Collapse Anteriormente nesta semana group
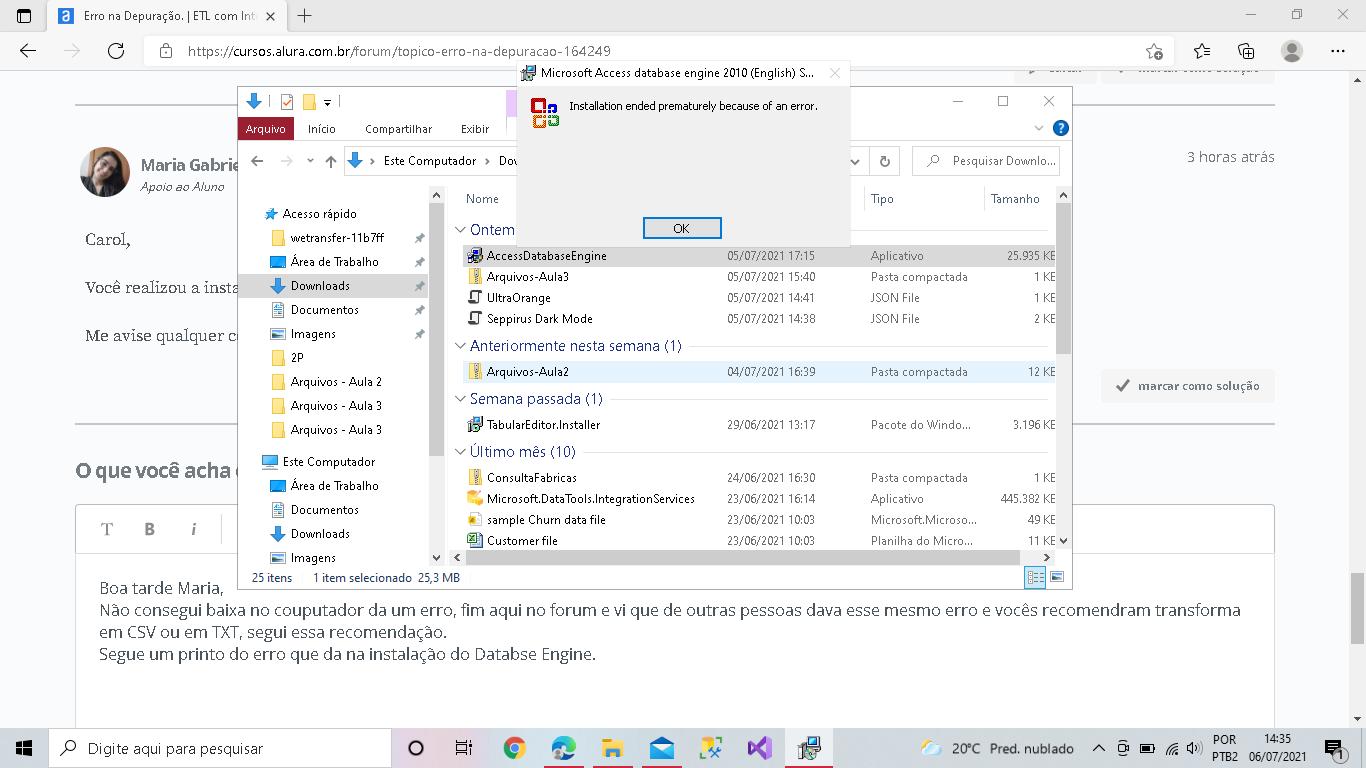 click(460, 346)
